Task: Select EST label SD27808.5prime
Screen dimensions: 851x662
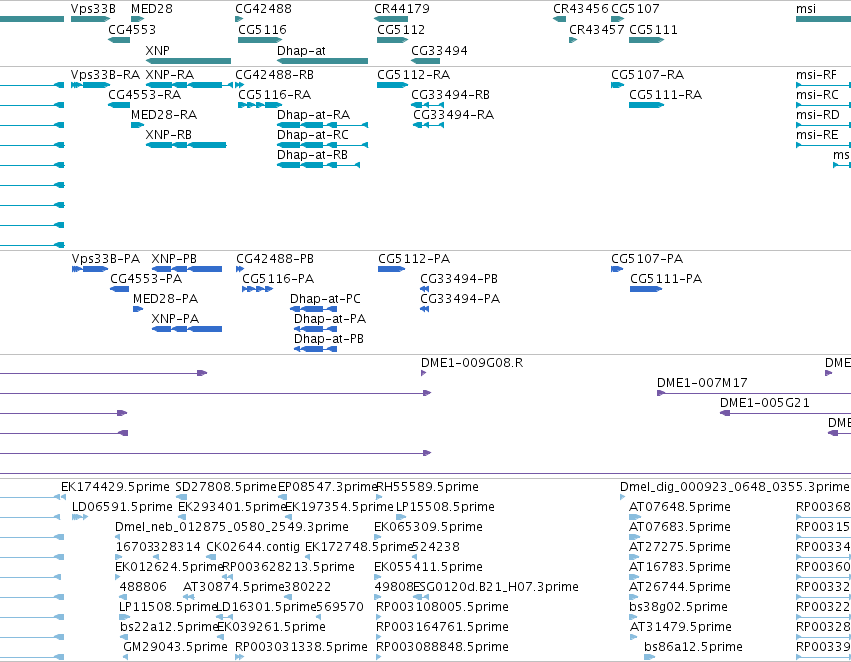Action: click(x=226, y=487)
